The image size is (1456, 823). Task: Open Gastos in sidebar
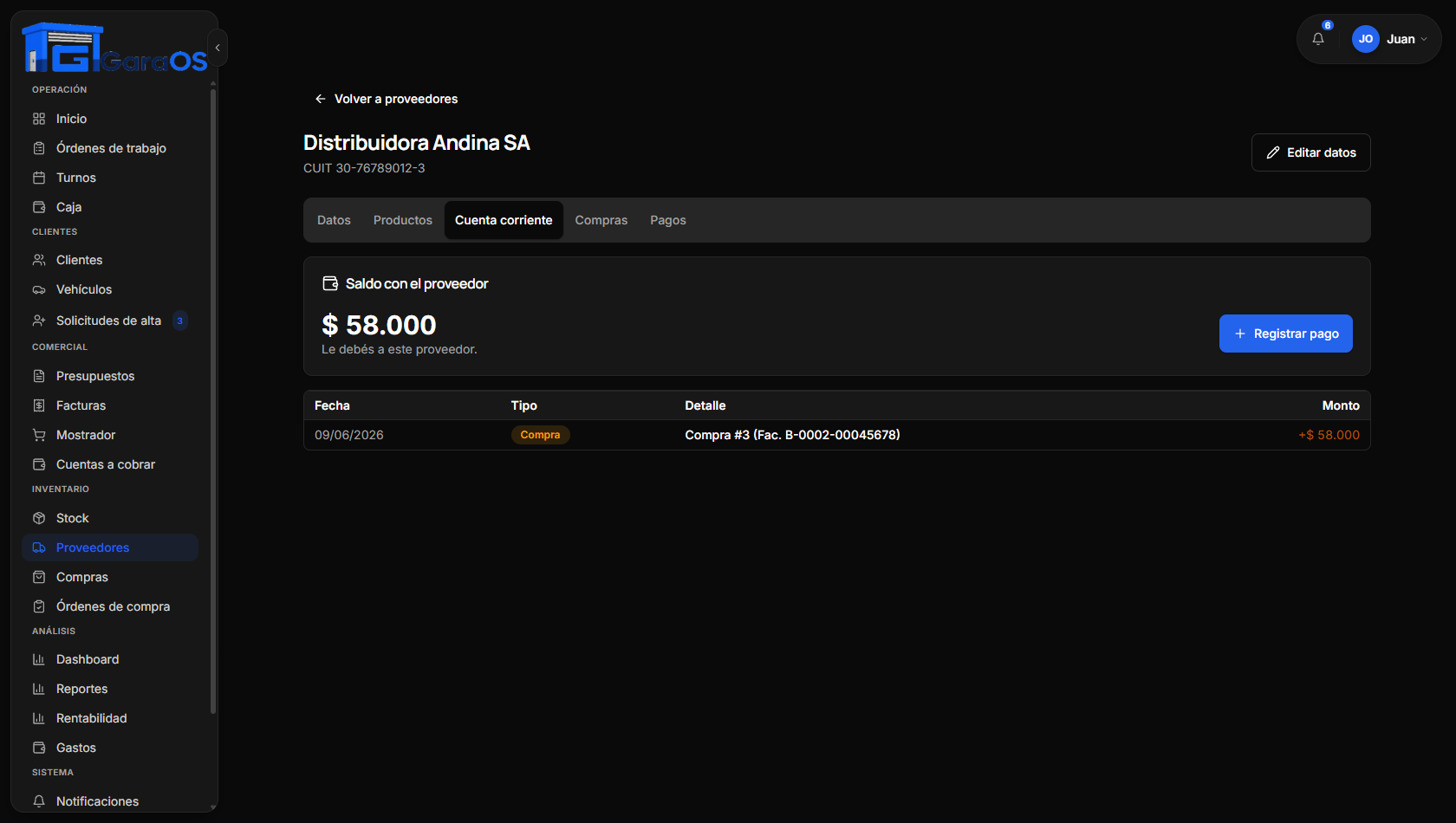pyautogui.click(x=110, y=748)
